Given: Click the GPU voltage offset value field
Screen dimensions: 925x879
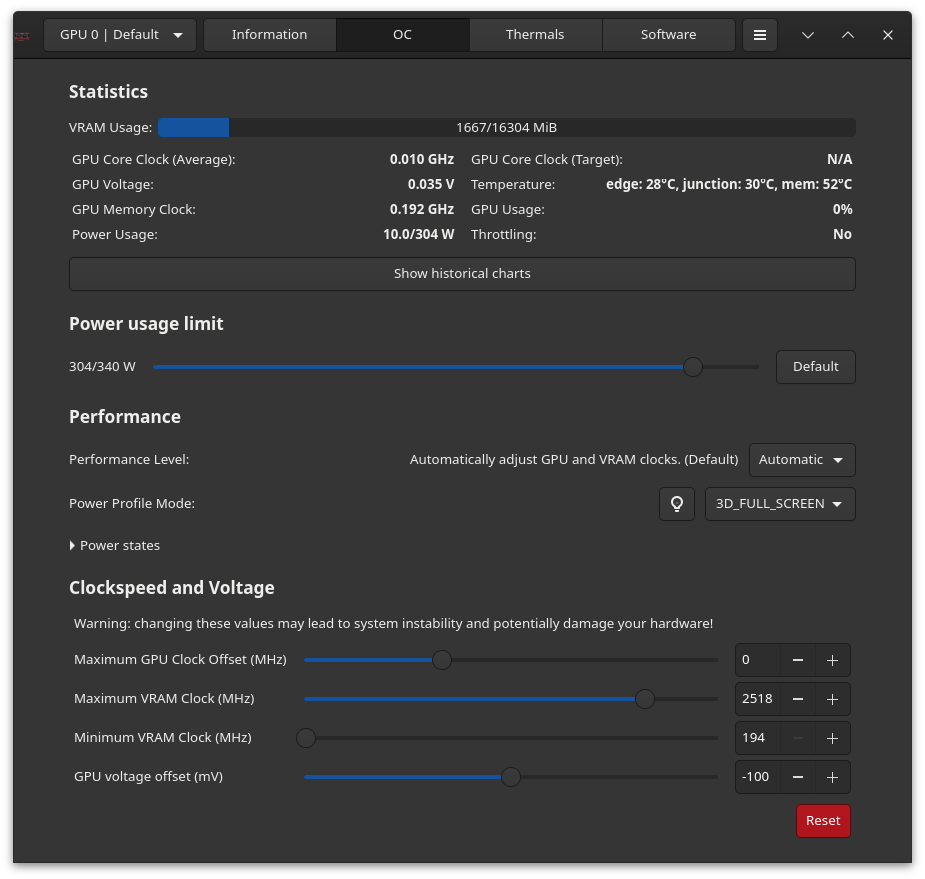Looking at the screenshot, I should pos(757,777).
